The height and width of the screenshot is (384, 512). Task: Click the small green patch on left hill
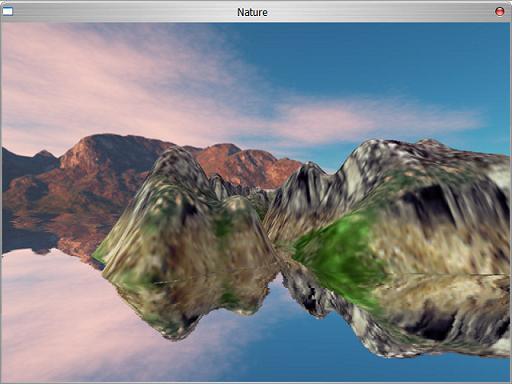tap(223, 223)
